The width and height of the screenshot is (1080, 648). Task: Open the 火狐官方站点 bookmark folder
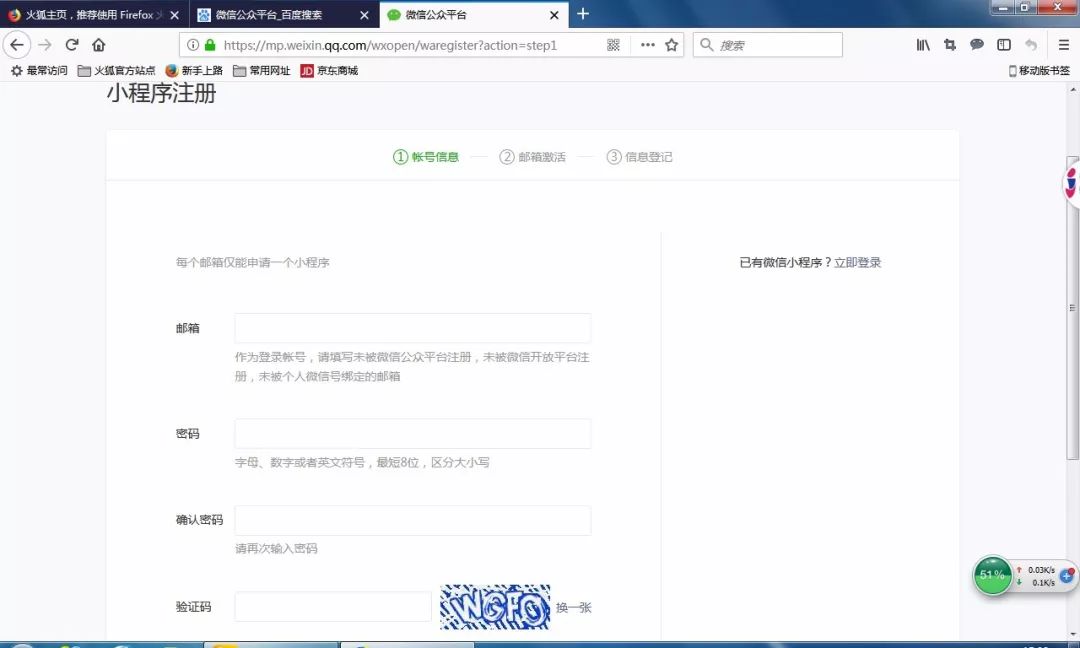click(x=116, y=71)
